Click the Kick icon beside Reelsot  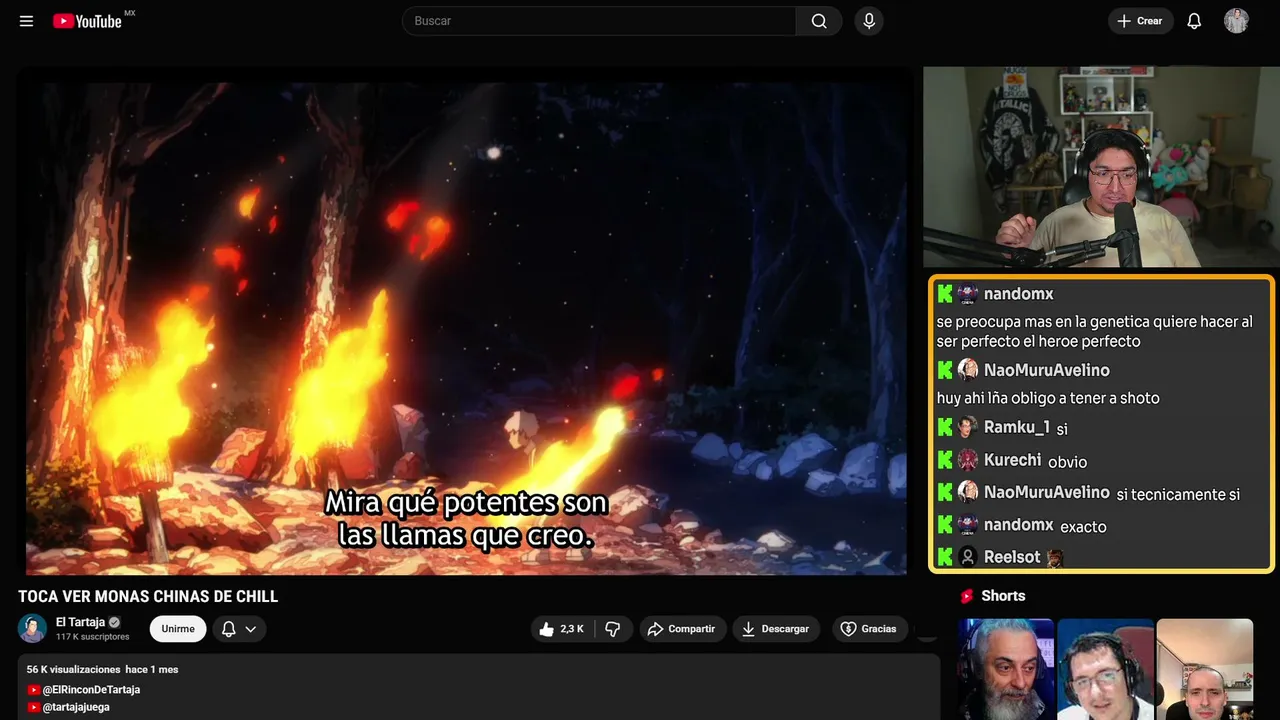point(945,557)
